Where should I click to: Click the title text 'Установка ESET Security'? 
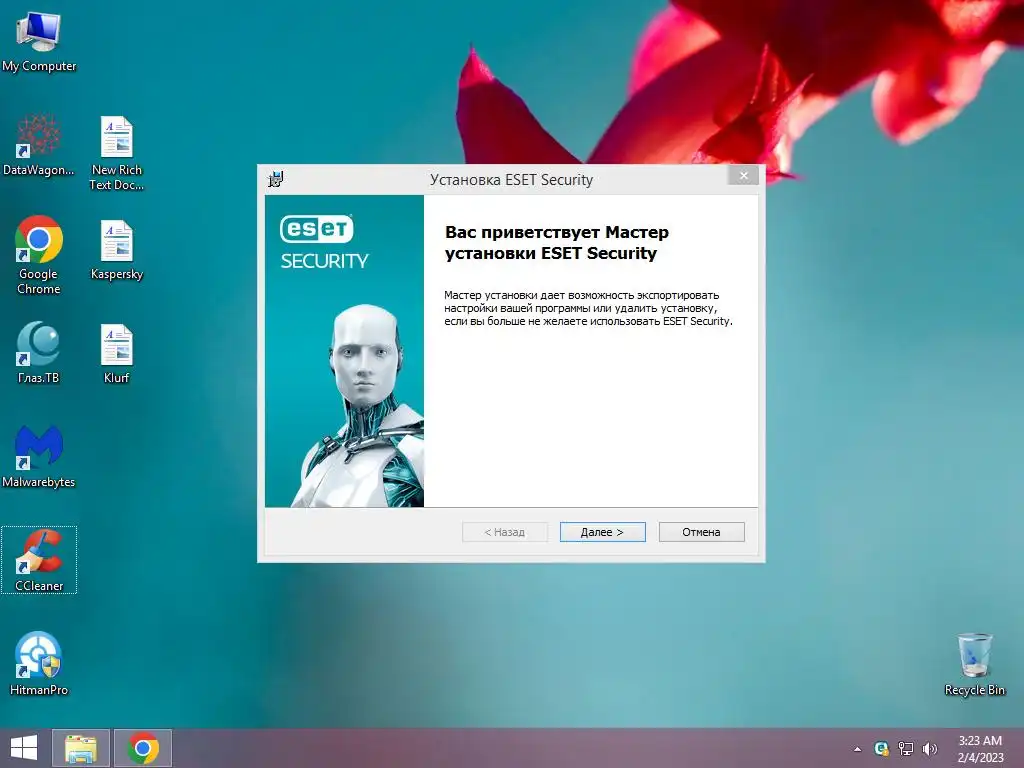tap(511, 180)
